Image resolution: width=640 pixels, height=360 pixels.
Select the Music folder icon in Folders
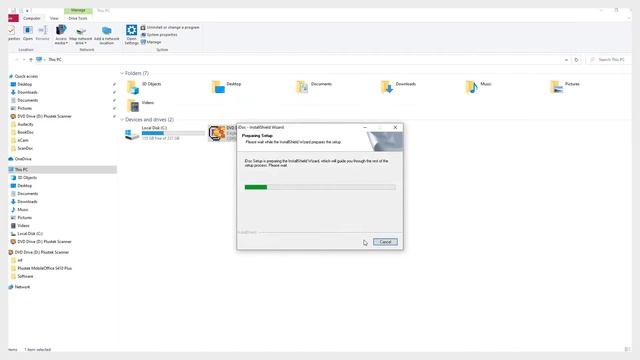471,87
